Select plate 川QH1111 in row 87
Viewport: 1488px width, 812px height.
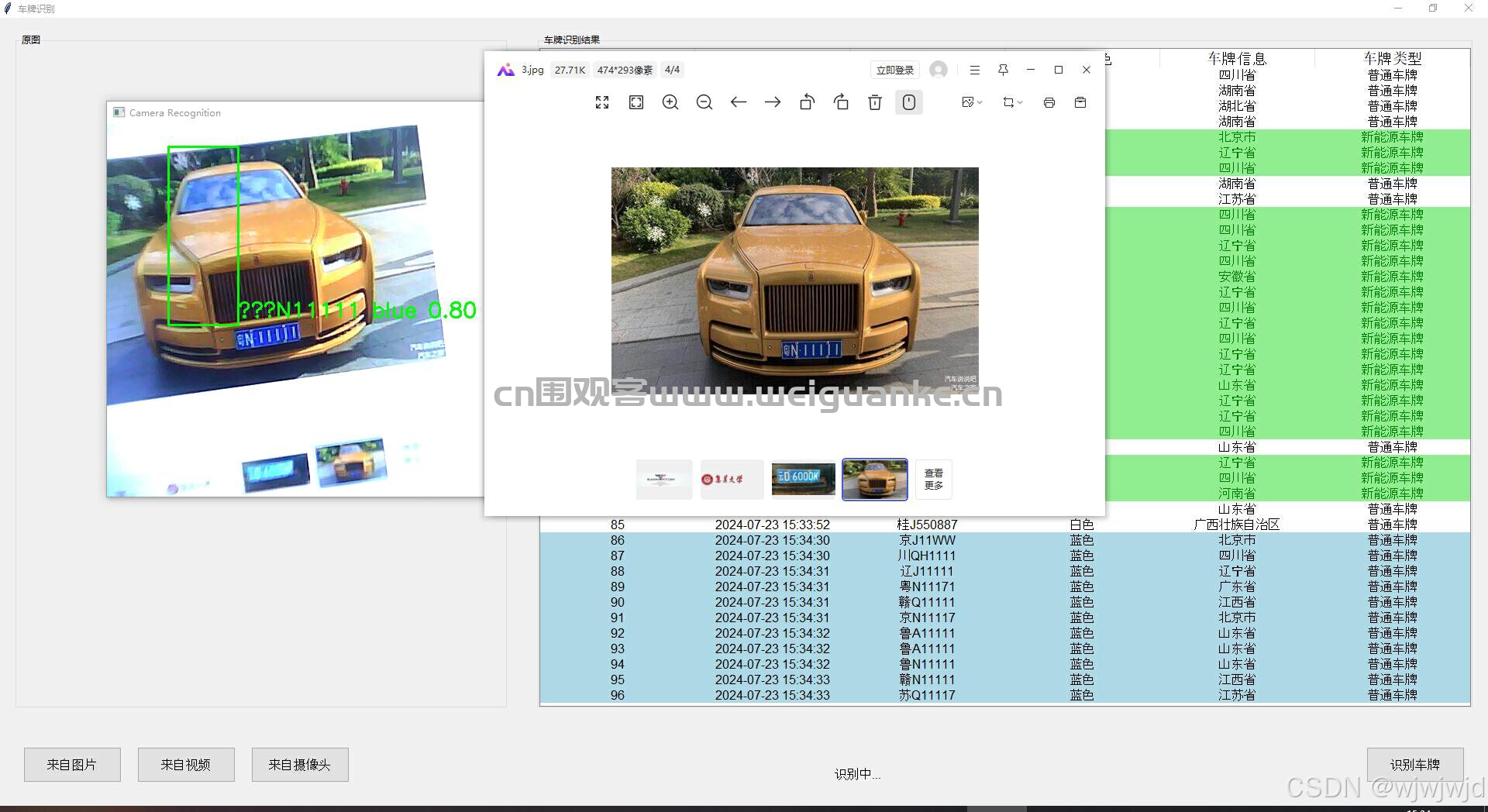tap(928, 556)
